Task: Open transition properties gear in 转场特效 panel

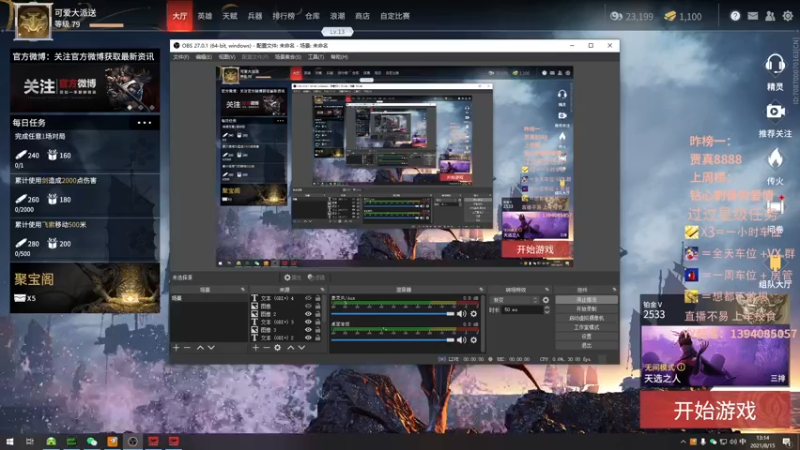Action: point(546,300)
